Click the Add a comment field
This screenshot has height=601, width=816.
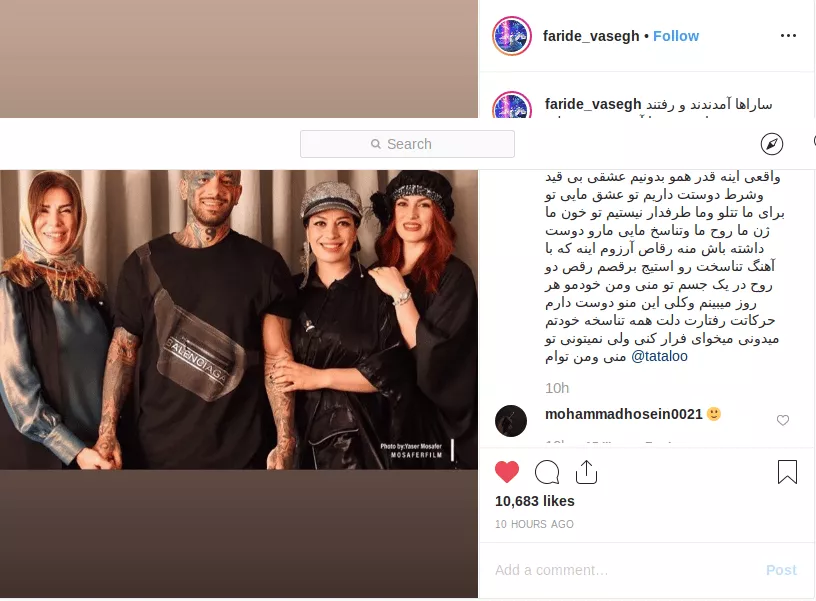point(624,570)
